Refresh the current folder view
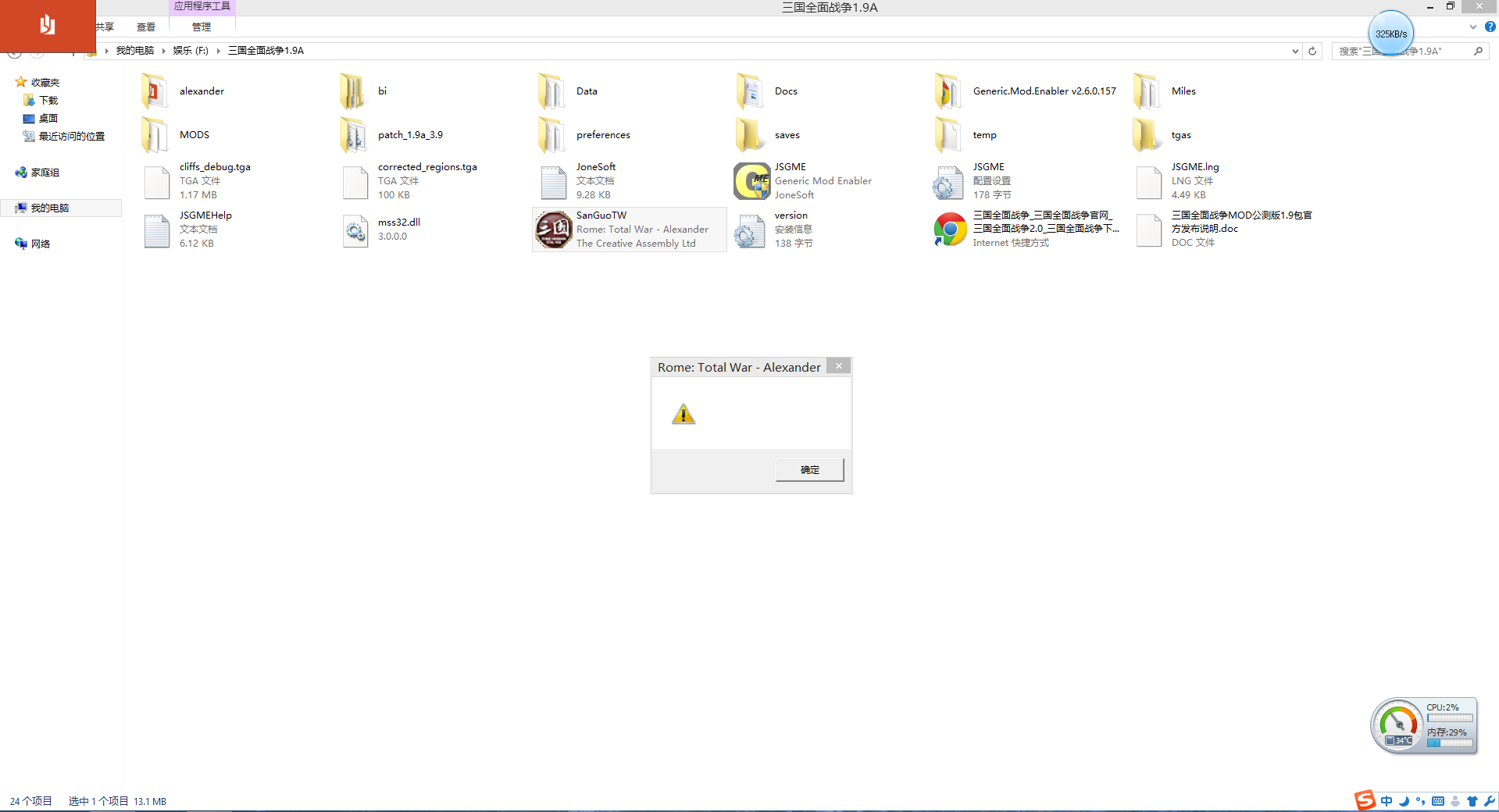Image resolution: width=1499 pixels, height=812 pixels. click(1312, 52)
